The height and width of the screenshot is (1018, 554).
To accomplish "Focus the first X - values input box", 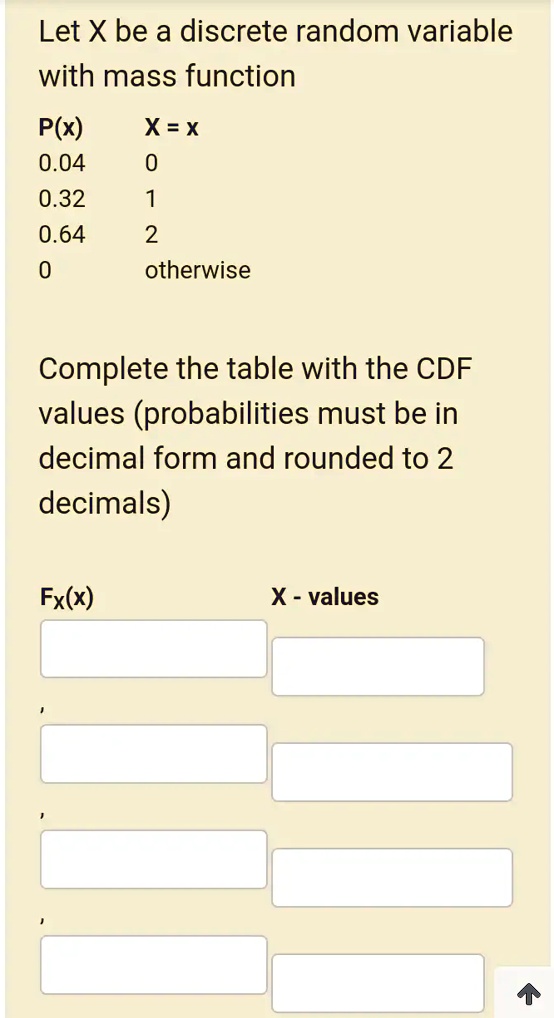I will tap(378, 666).
